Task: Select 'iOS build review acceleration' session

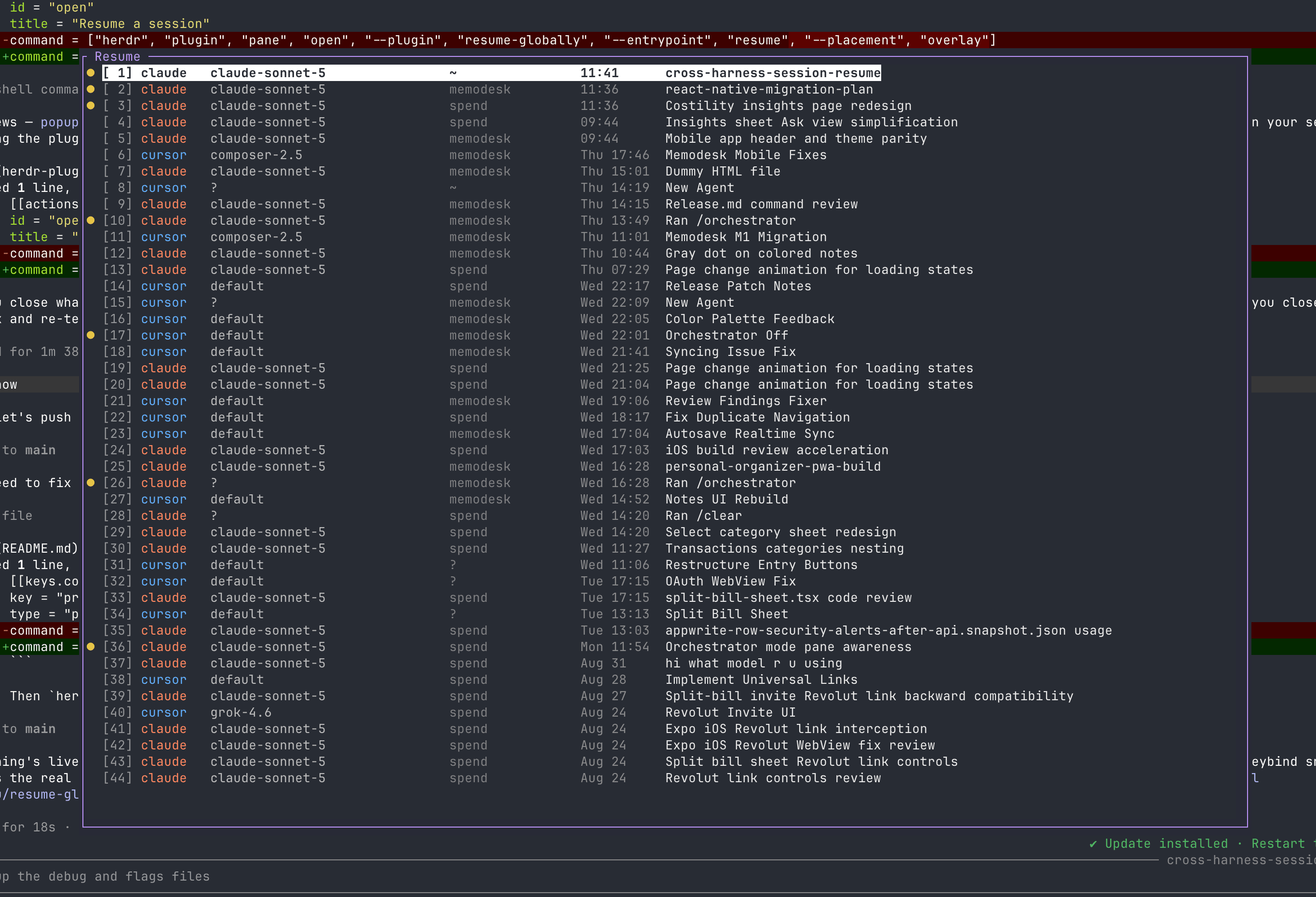Action: click(496, 450)
